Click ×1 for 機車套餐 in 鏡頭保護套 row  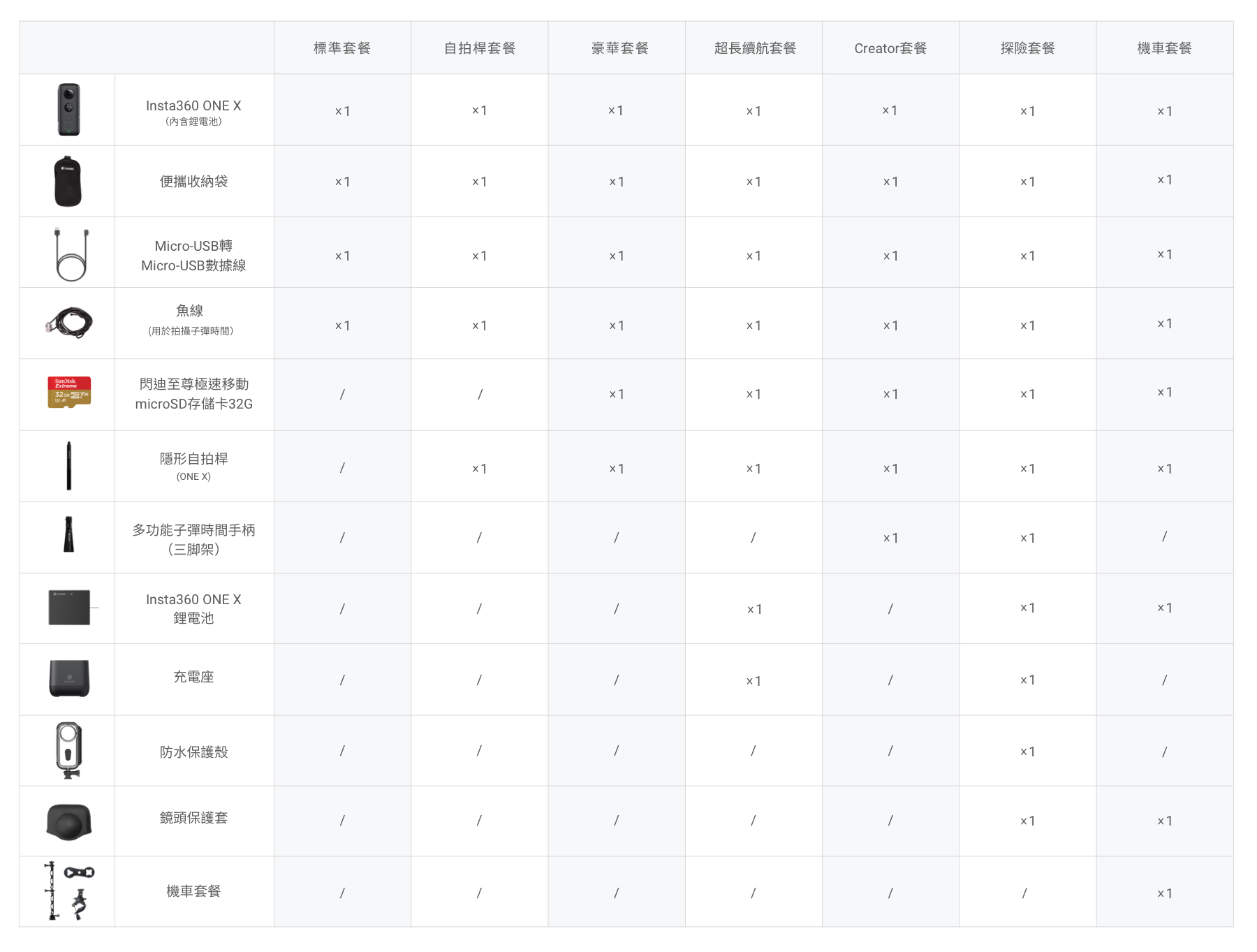coord(1165,821)
